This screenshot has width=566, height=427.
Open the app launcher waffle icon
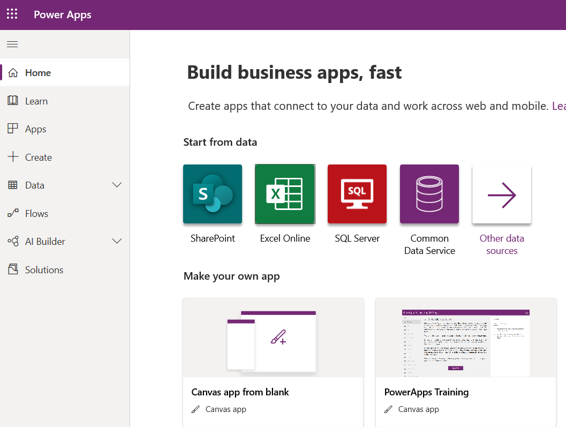tap(12, 14)
